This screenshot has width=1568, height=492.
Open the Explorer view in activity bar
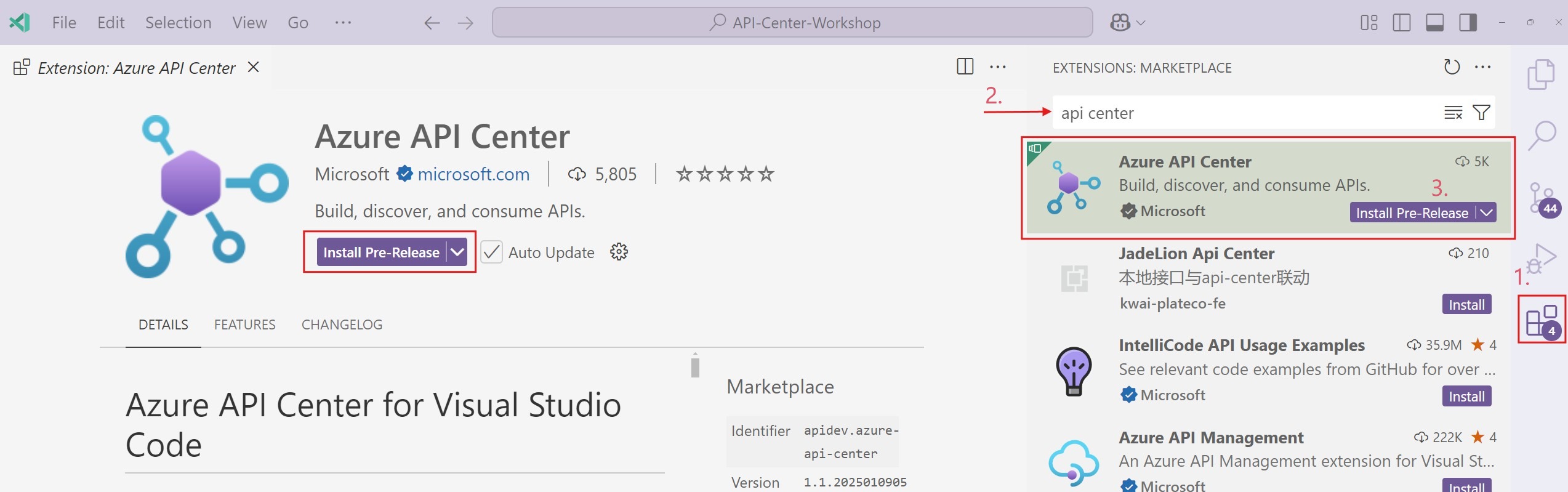pyautogui.click(x=1541, y=75)
